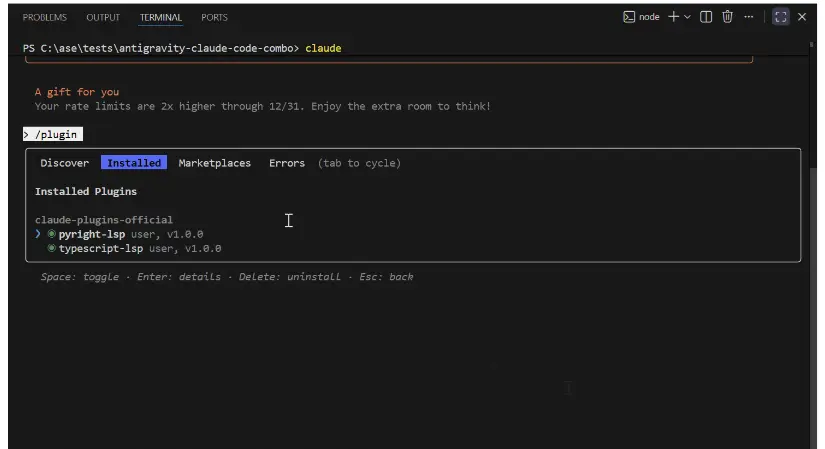The image size is (825, 449).
Task: Select the Installed plugins tab
Action: tap(134, 163)
